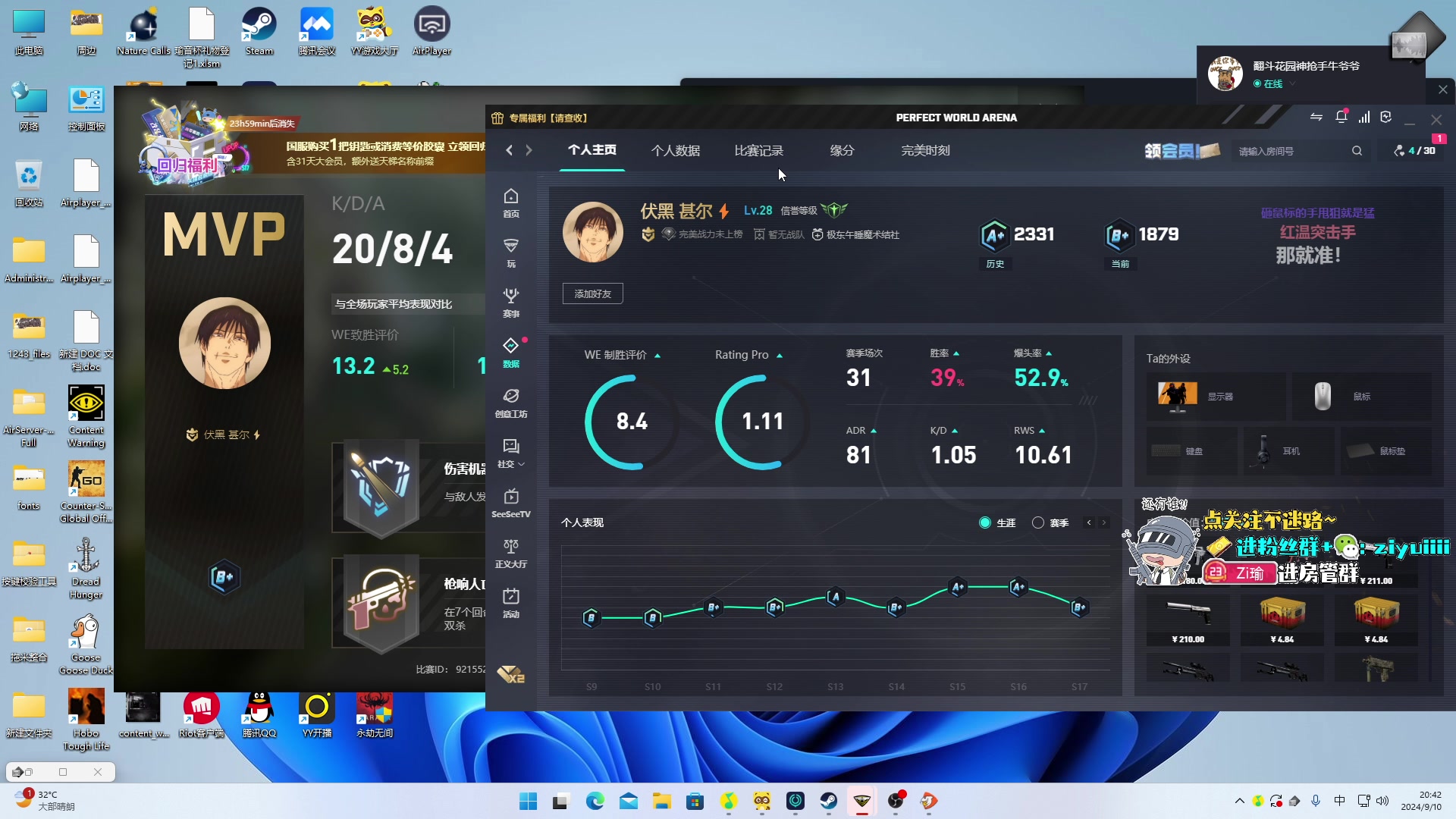
Task: Click next arrow in 个人表现 chart header
Action: [x=1104, y=522]
